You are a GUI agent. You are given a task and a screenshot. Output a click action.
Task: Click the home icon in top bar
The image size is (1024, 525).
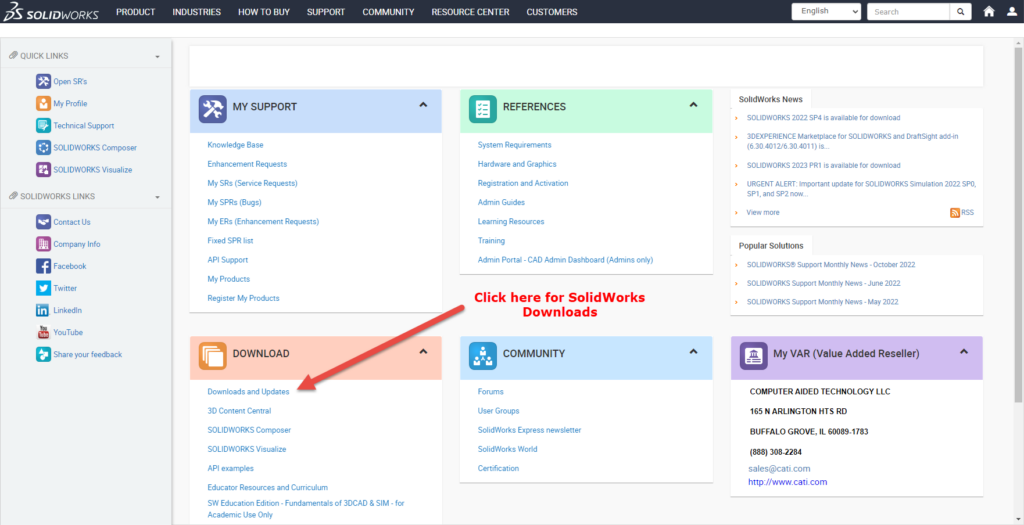989,12
